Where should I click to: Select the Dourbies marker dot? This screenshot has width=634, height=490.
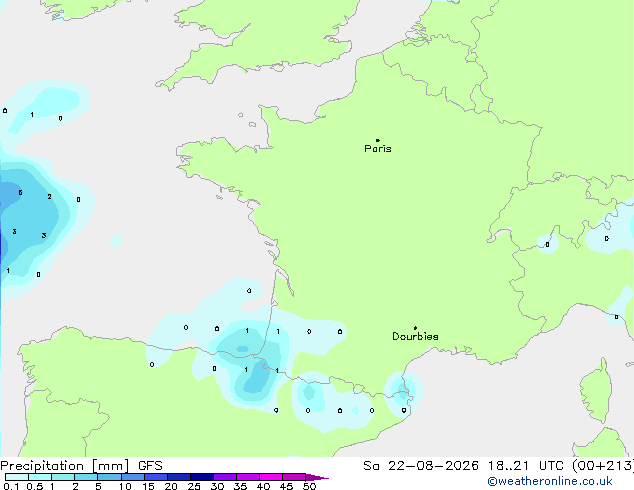(415, 328)
